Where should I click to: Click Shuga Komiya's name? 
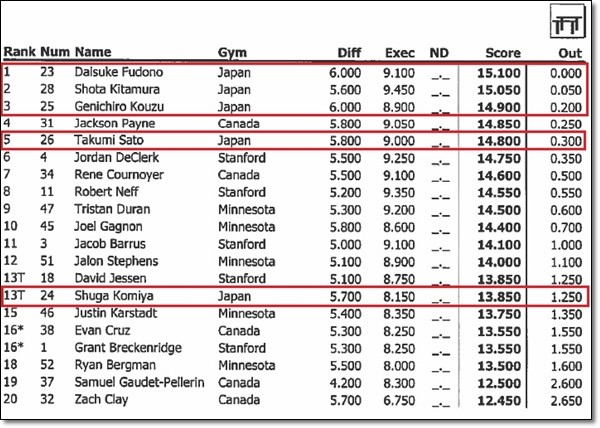click(x=114, y=296)
